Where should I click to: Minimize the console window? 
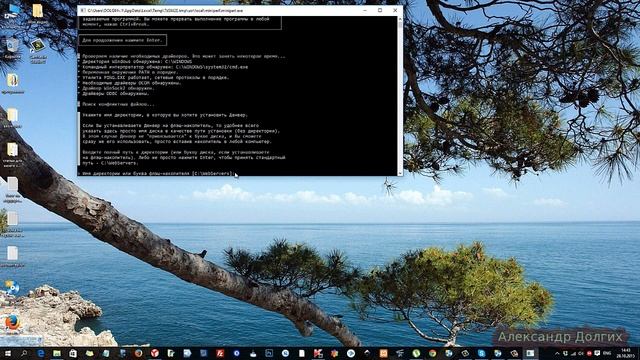click(x=365, y=10)
